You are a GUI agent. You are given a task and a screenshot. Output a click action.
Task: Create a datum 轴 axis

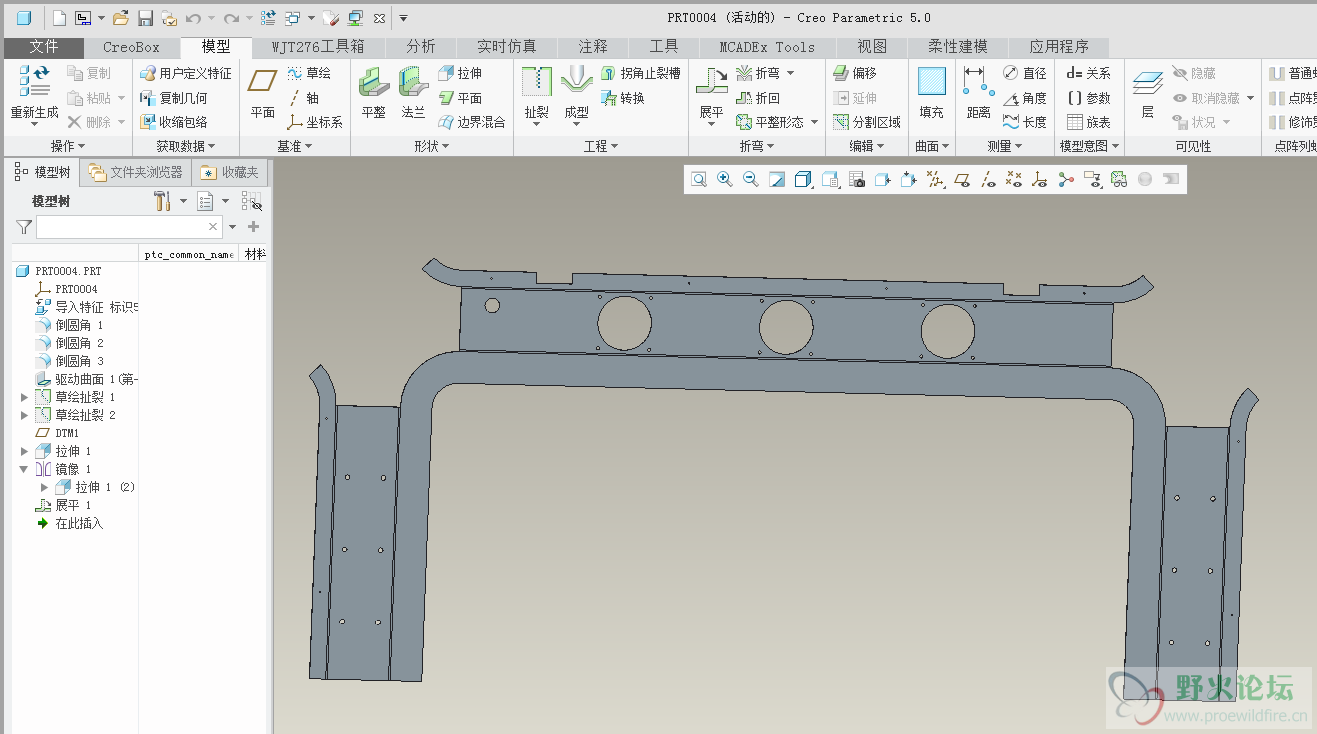point(304,98)
